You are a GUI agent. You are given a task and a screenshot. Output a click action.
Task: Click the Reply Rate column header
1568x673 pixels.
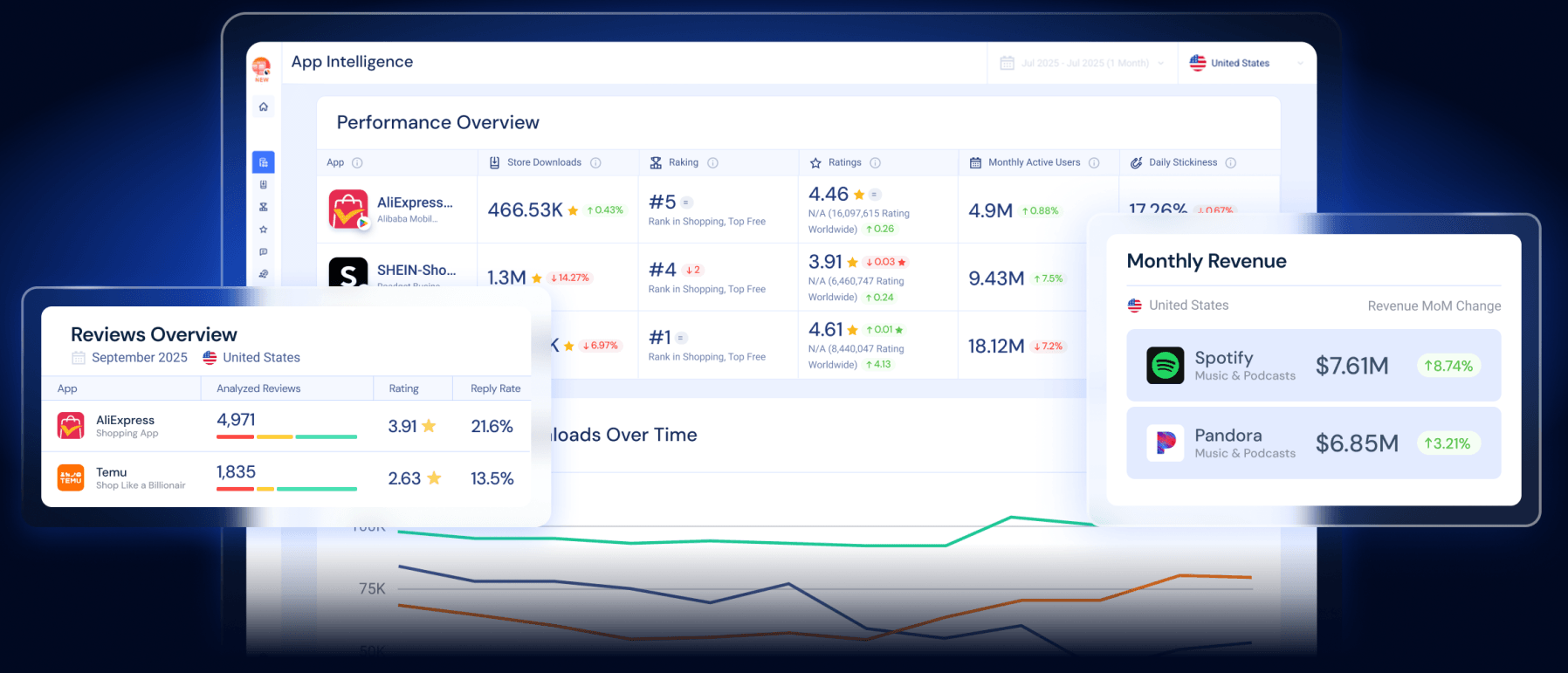[x=495, y=388]
